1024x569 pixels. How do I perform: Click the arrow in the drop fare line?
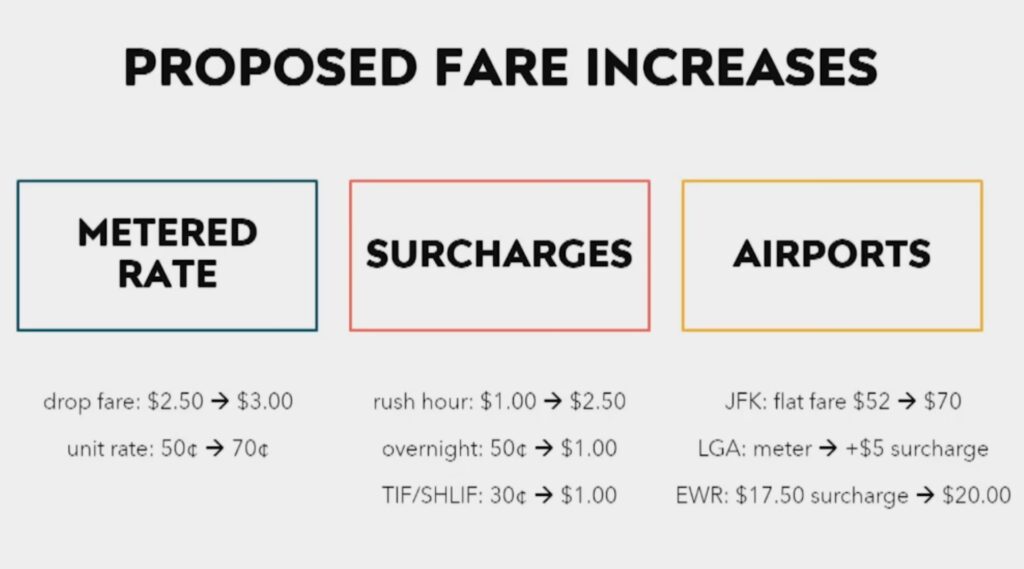[220, 402]
